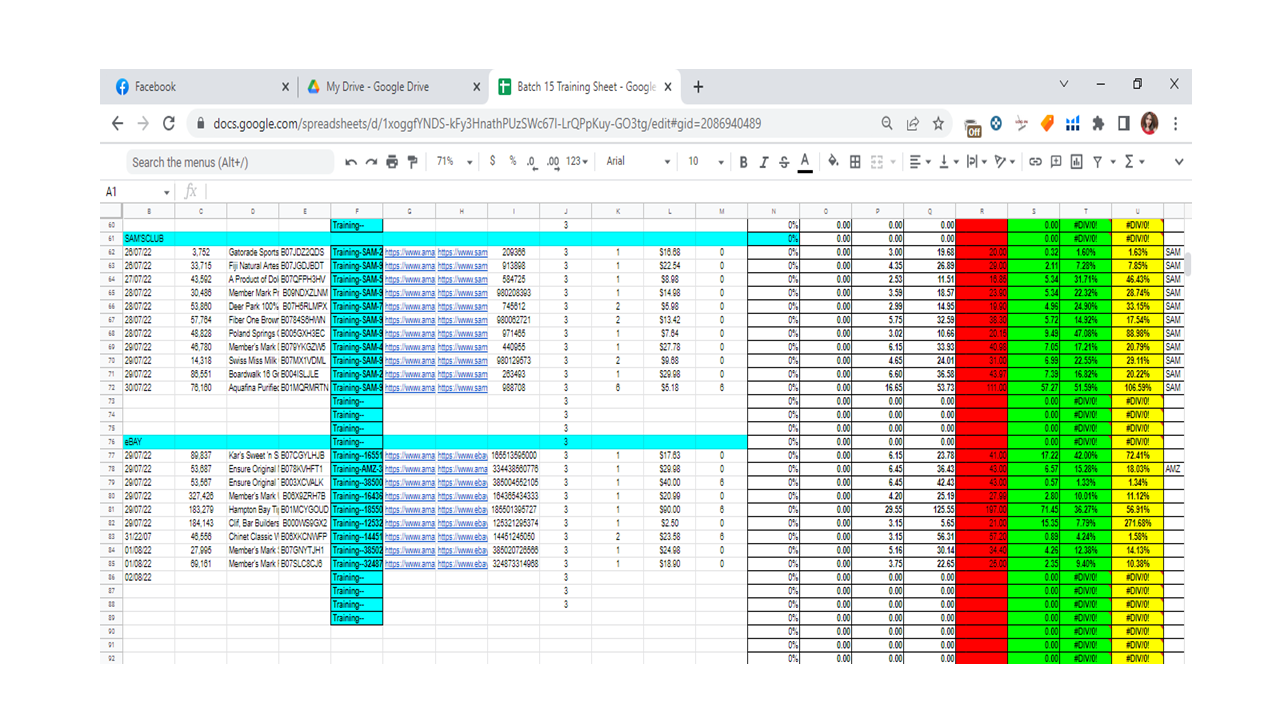
Task: Open the fill color picker
Action: tap(833, 162)
